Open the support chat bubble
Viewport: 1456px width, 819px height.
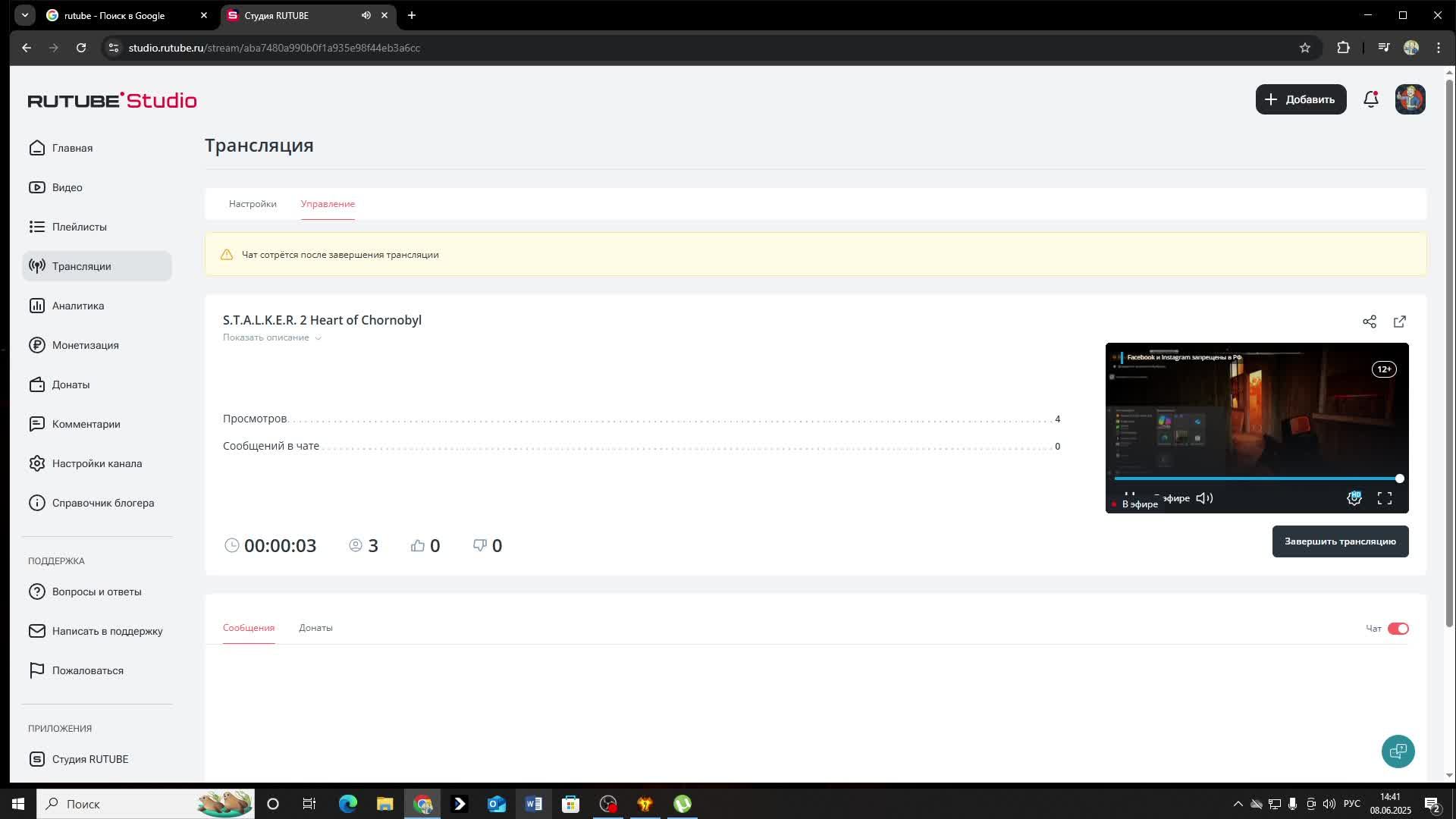pos(1397,751)
